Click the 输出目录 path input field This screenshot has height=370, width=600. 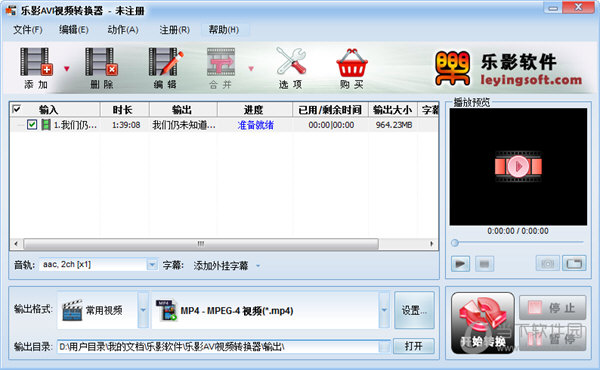pyautogui.click(x=218, y=347)
